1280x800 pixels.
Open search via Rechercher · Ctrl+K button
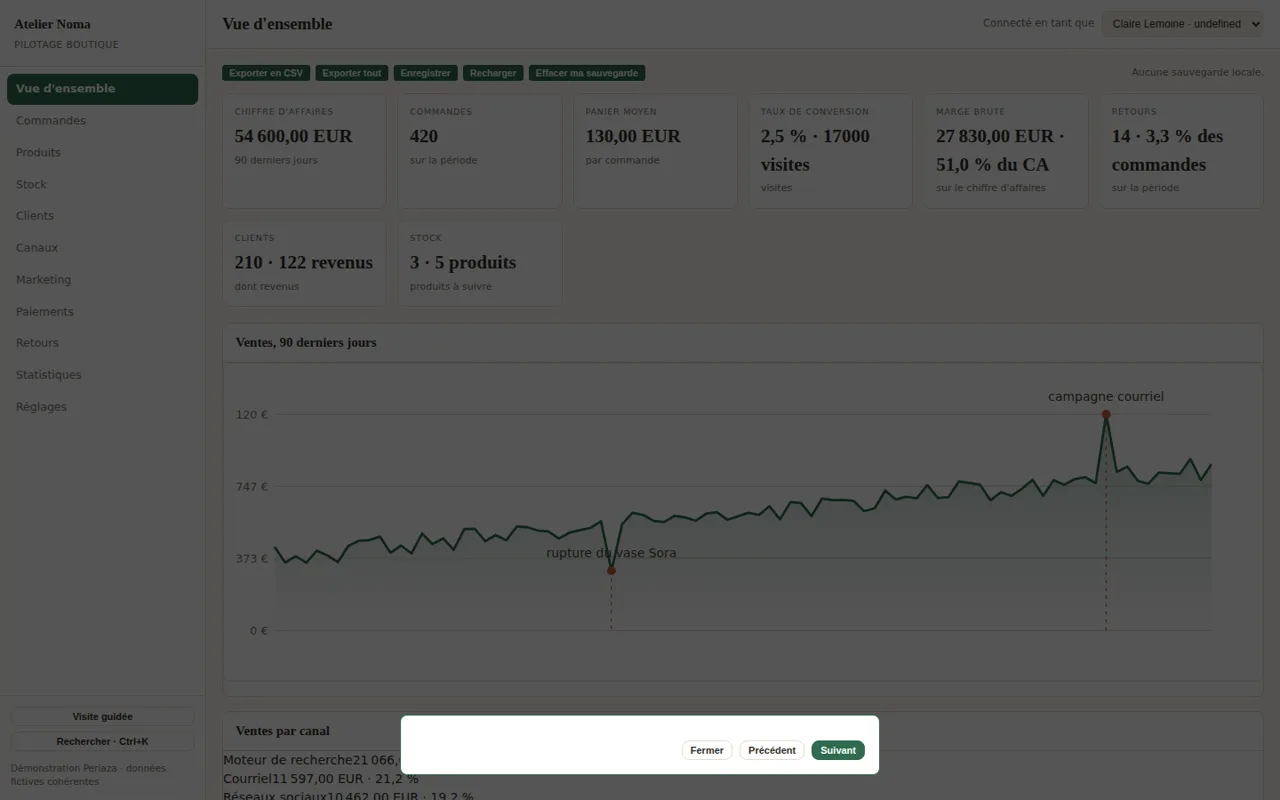point(102,742)
